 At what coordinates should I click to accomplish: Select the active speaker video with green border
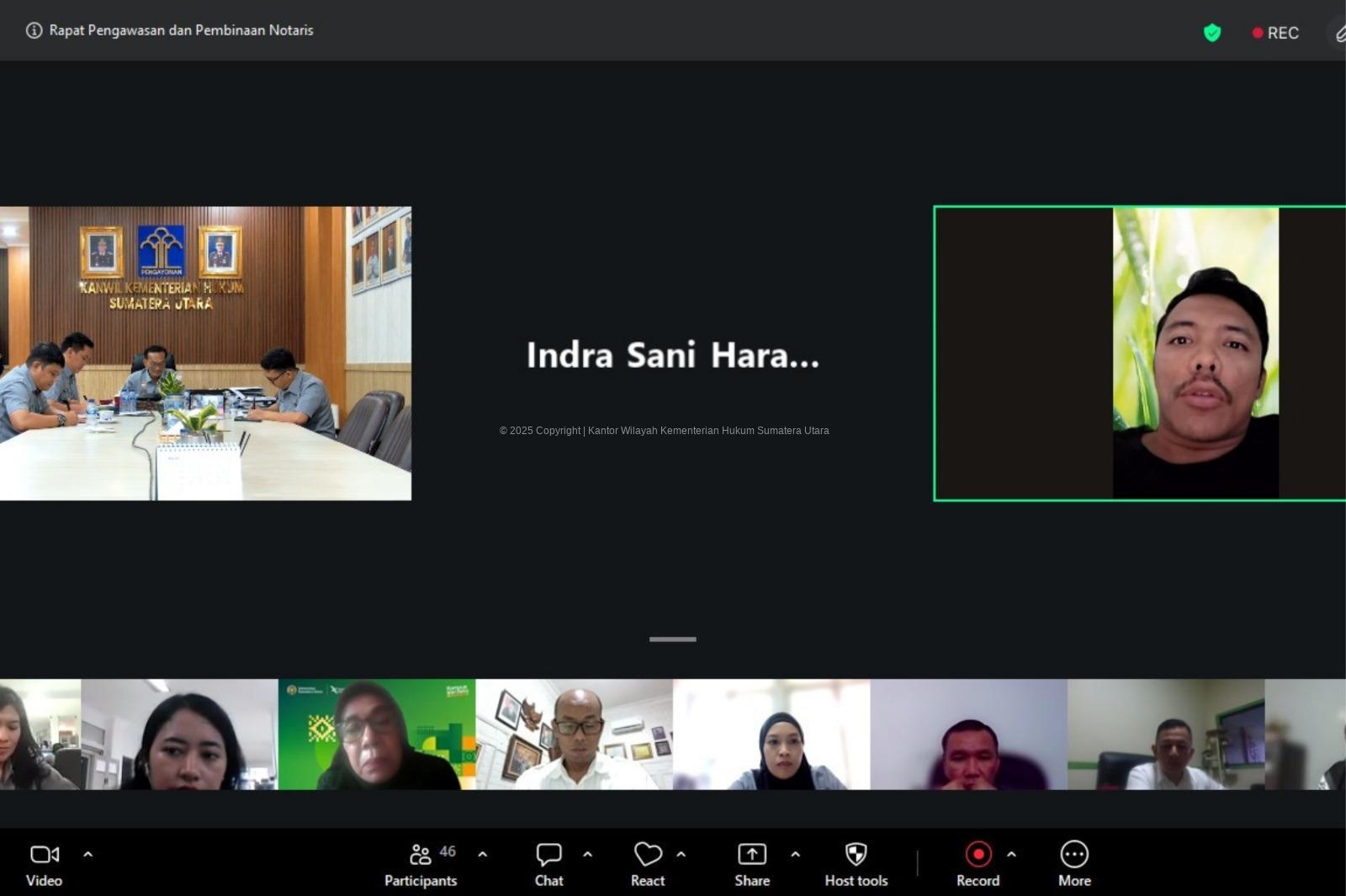click(1139, 353)
